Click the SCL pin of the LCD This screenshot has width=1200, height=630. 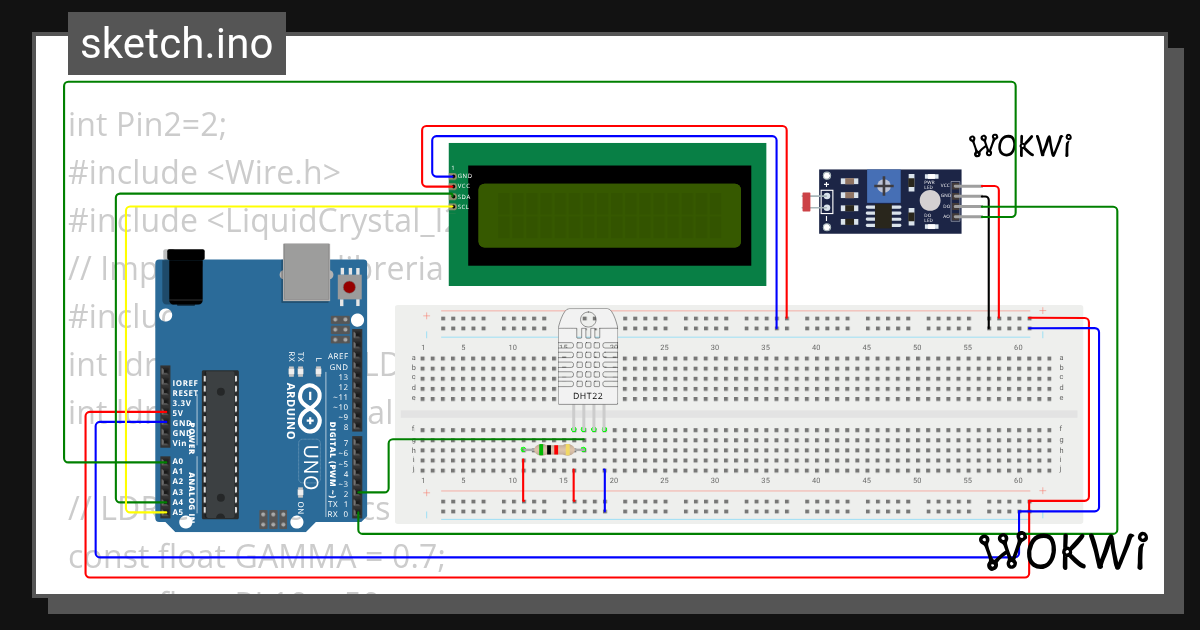[x=454, y=207]
